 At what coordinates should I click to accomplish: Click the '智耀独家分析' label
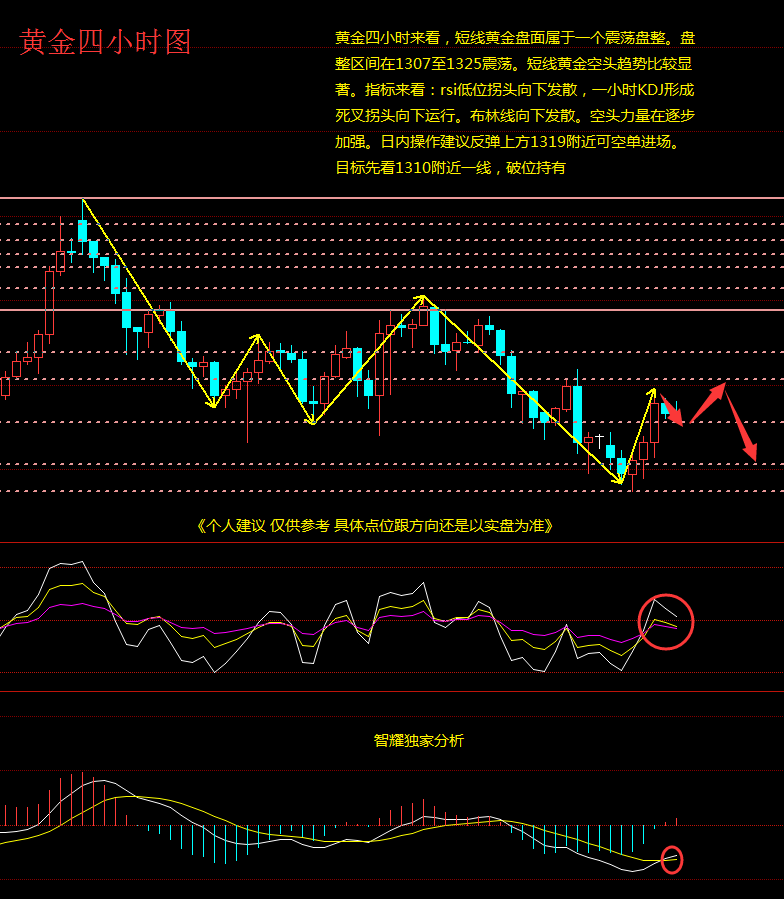[419, 741]
